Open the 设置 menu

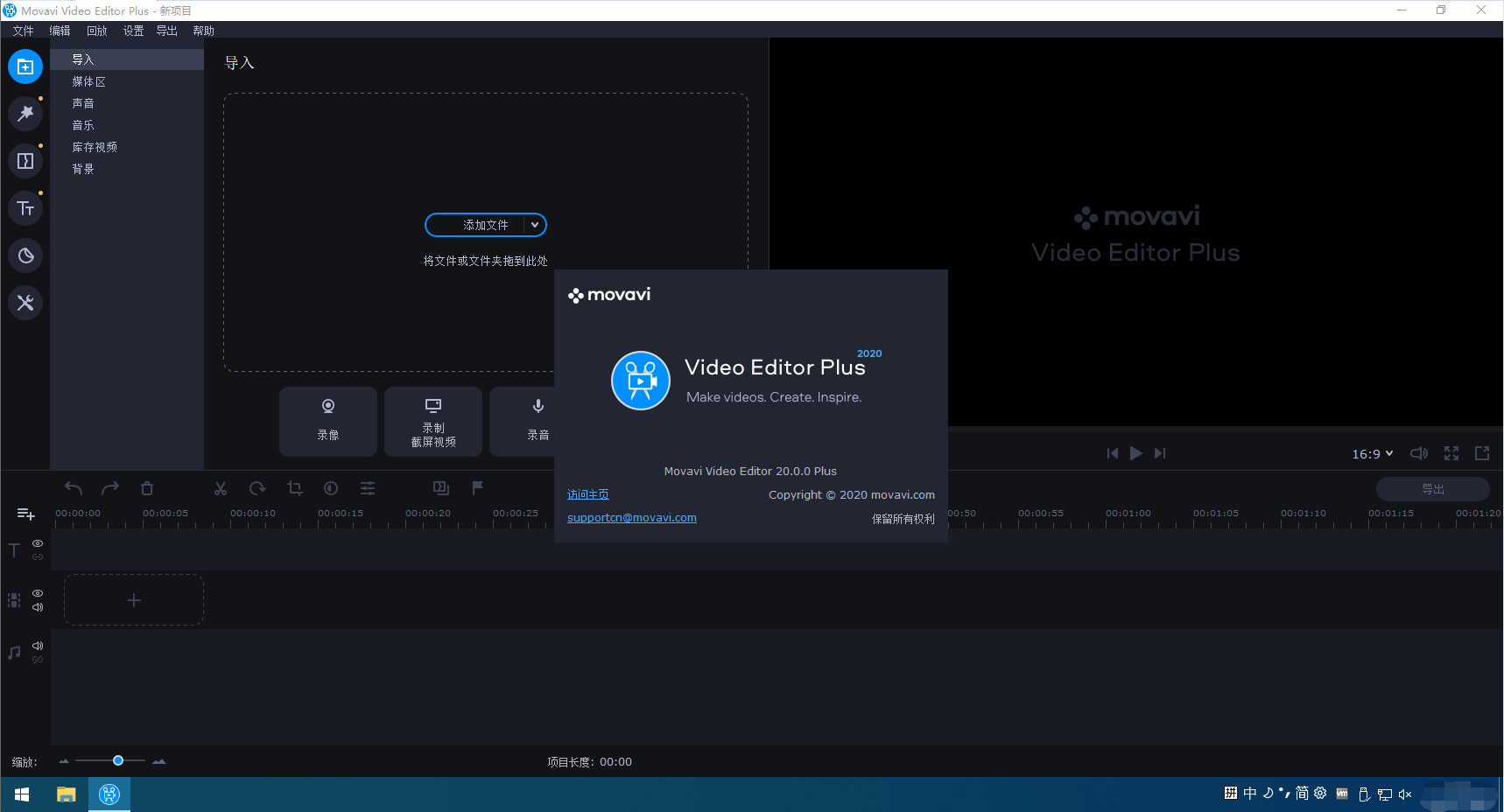click(133, 31)
